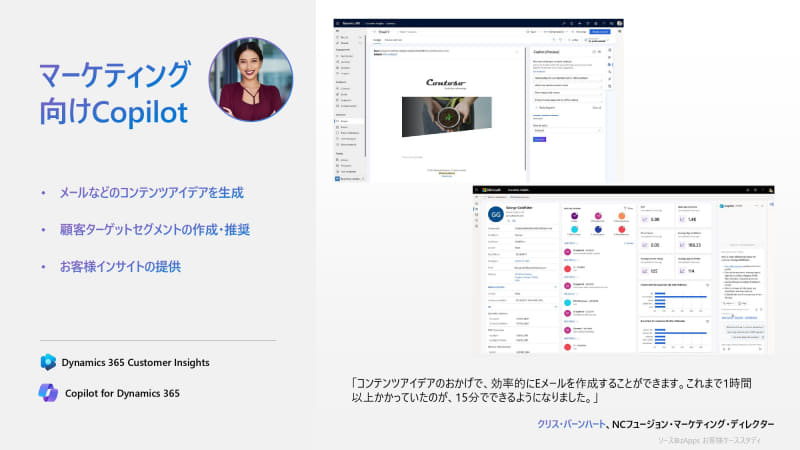Image resolution: width=800 pixels, height=450 pixels.
Task: Select the purple activity-type circle icon
Action: [x=574, y=216]
